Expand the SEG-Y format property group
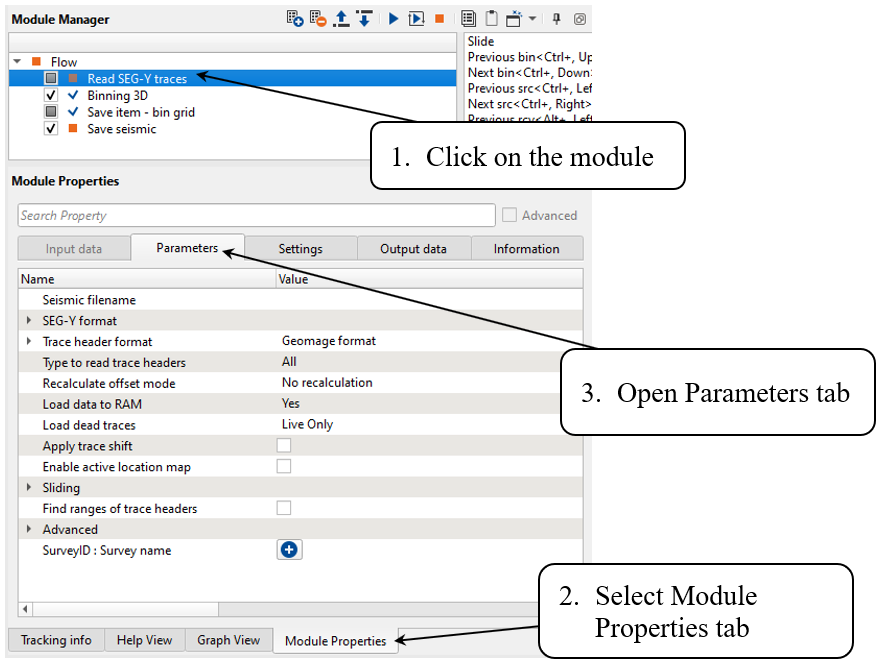Viewport: 882px width, 668px height. pos(28,321)
